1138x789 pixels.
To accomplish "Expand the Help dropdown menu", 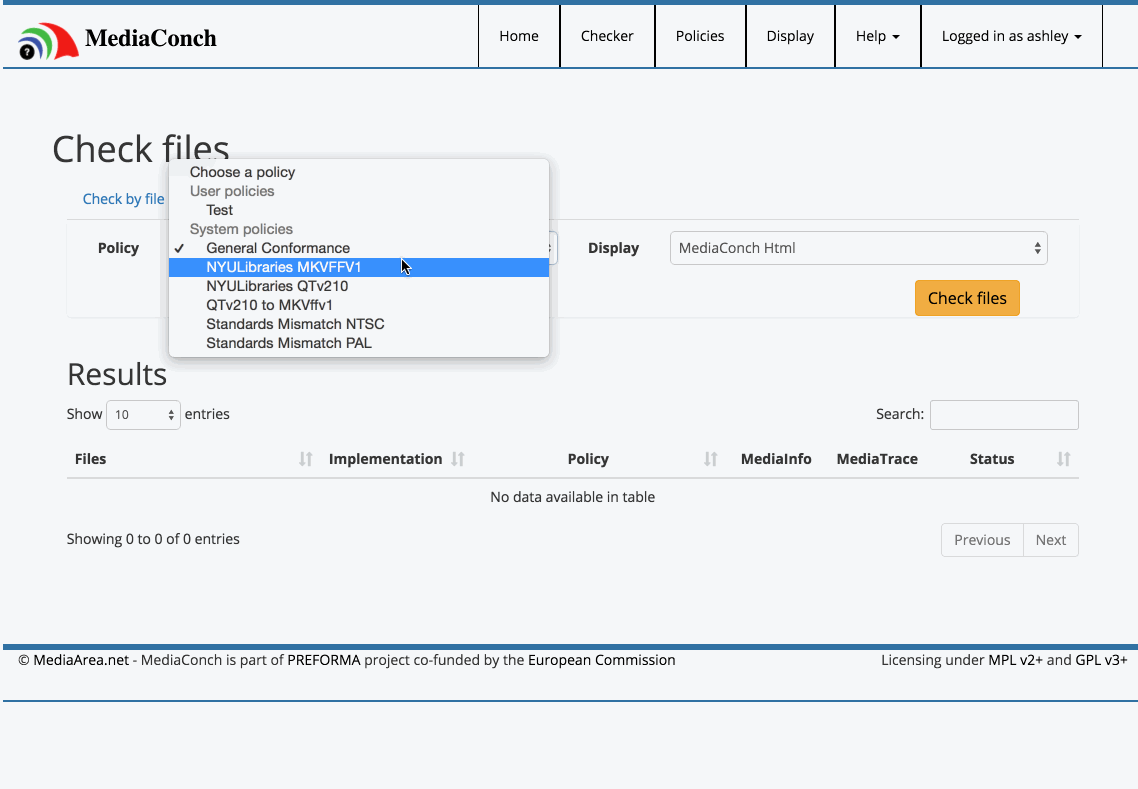I will (x=877, y=36).
